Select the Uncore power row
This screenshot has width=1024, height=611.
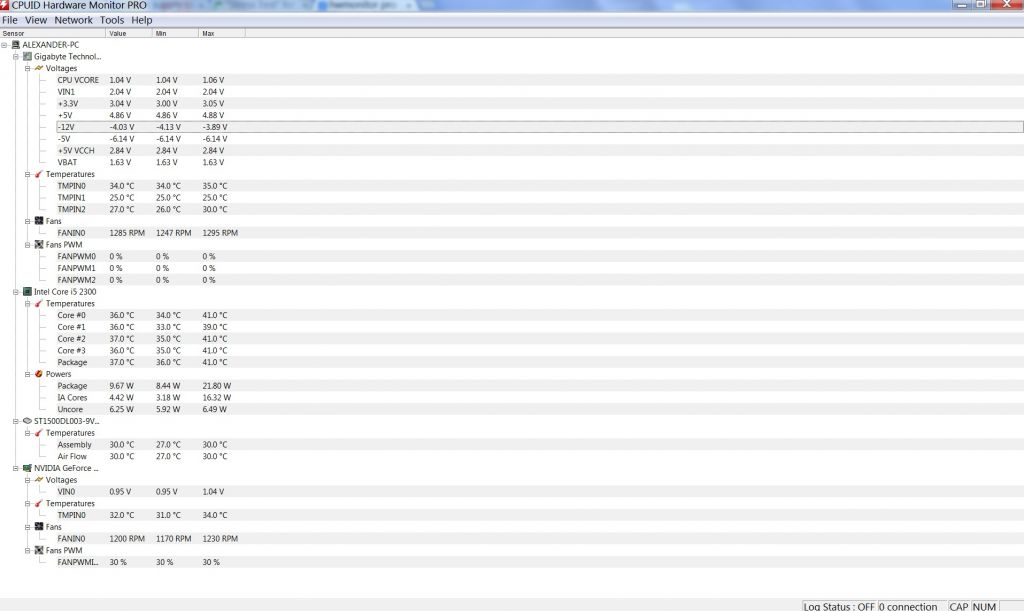click(x=539, y=409)
